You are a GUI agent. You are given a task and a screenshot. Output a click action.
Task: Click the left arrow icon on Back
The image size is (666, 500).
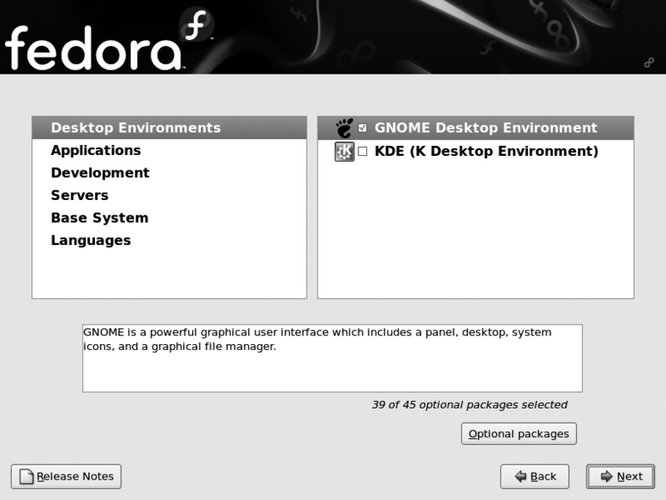coord(518,477)
